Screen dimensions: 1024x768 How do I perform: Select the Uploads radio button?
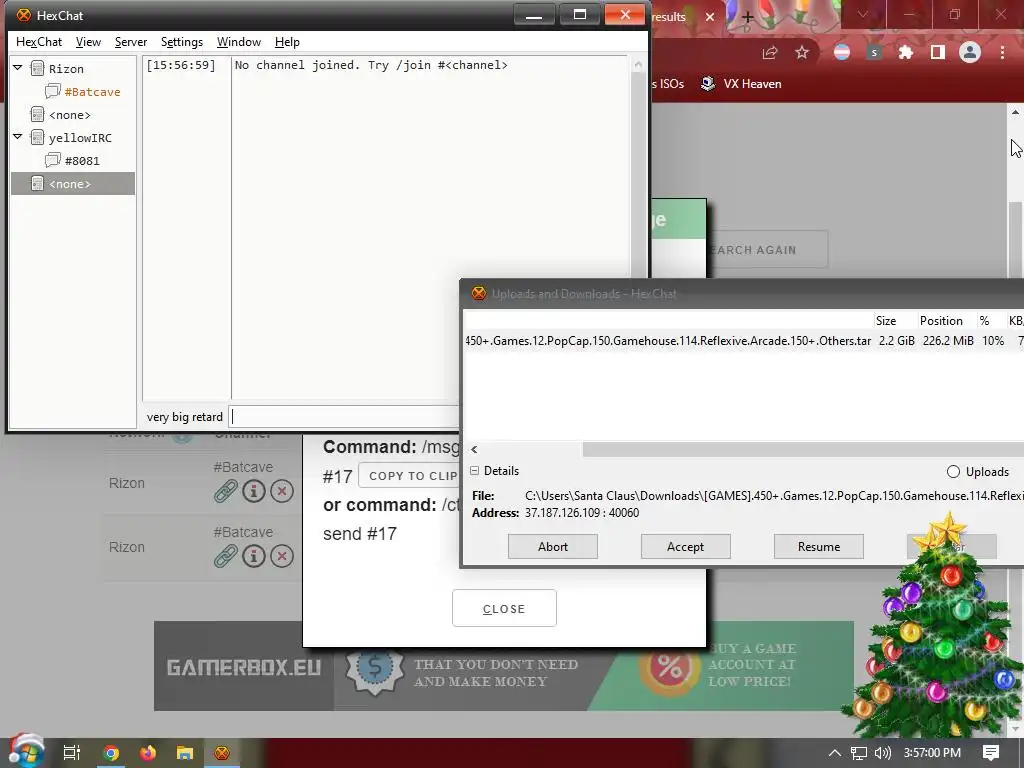[953, 472]
